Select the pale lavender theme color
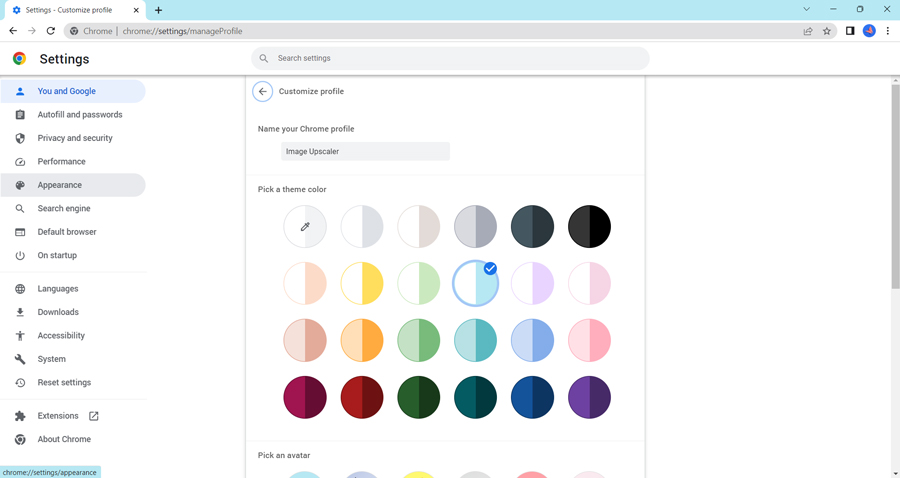The image size is (900, 478). (532, 283)
